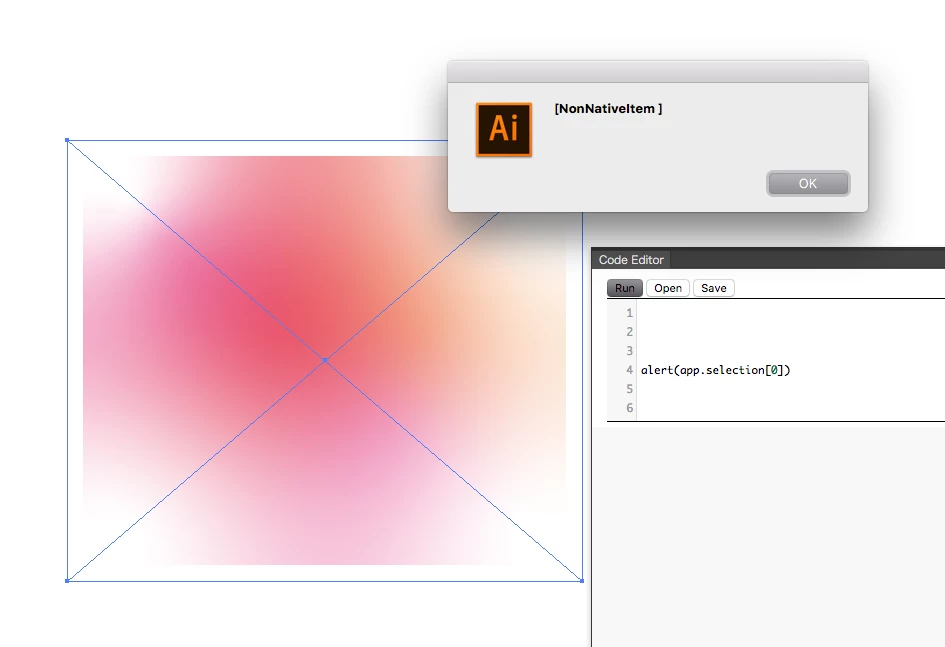The image size is (945, 647).
Task: Click the top-left selection handle of the artwork
Action: (x=67, y=140)
